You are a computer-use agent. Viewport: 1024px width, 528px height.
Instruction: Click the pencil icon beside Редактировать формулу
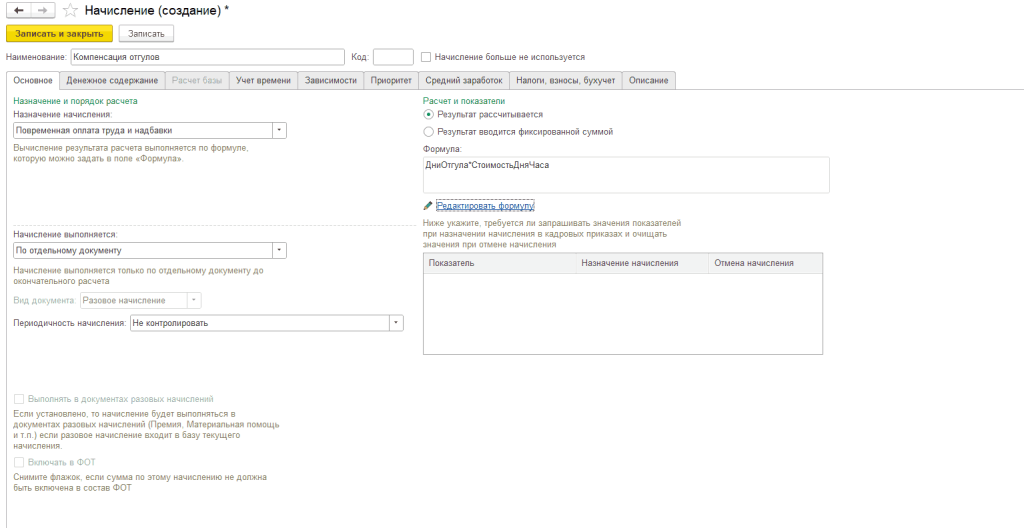click(428, 205)
